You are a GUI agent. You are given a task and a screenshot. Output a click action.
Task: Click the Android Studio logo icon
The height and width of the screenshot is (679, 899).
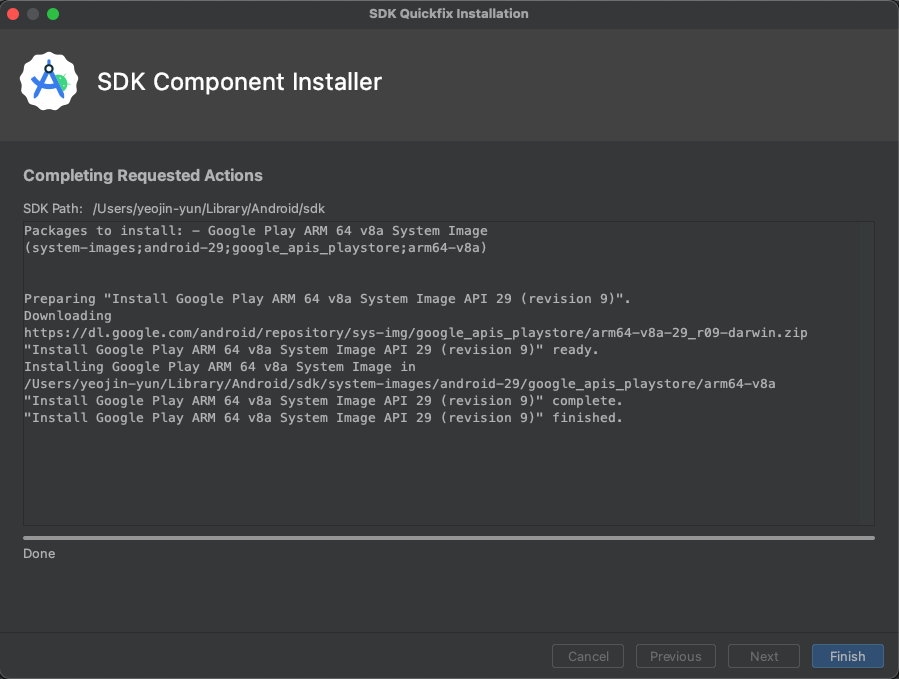click(49, 81)
